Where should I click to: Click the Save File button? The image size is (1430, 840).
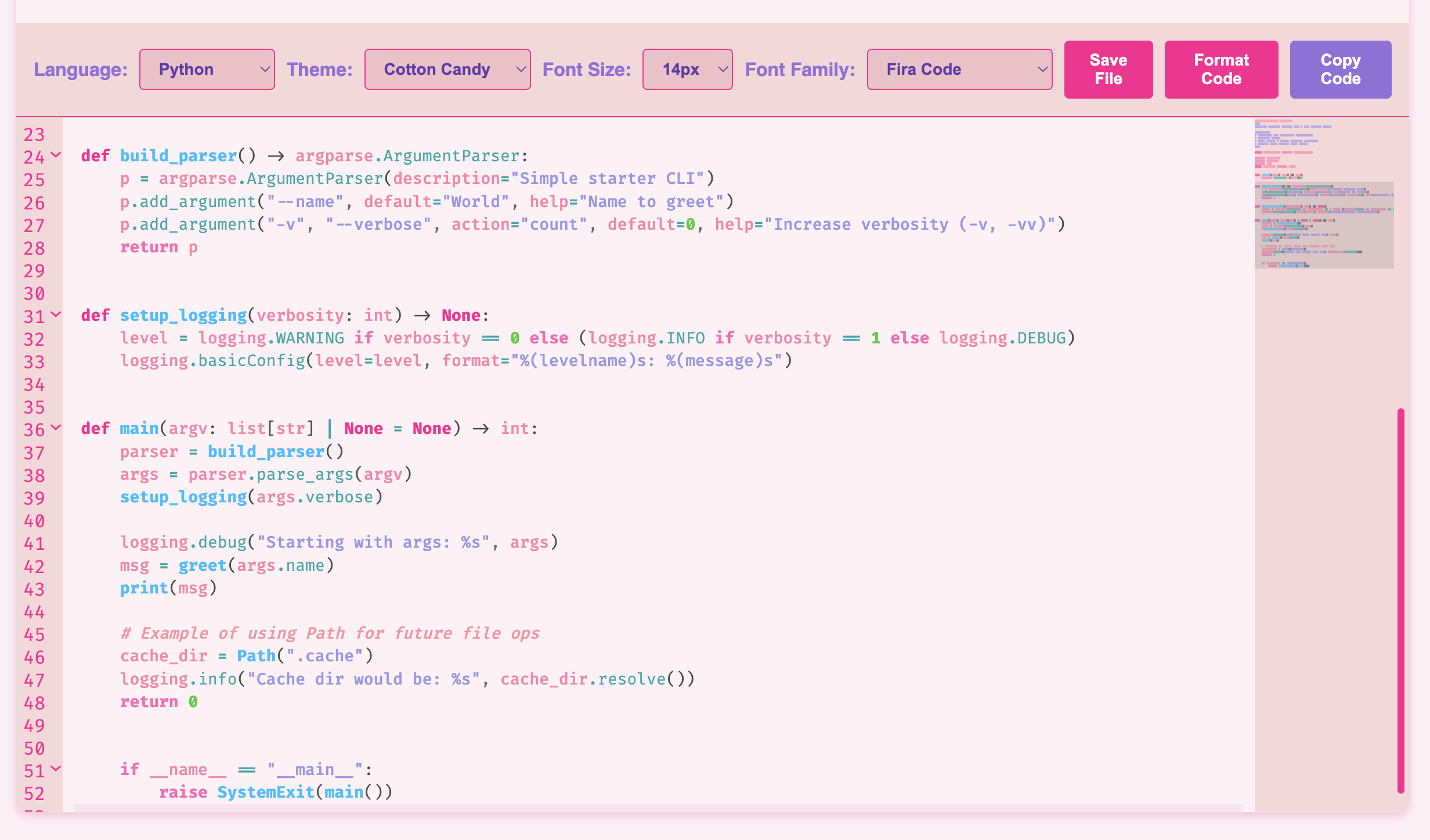(x=1108, y=70)
